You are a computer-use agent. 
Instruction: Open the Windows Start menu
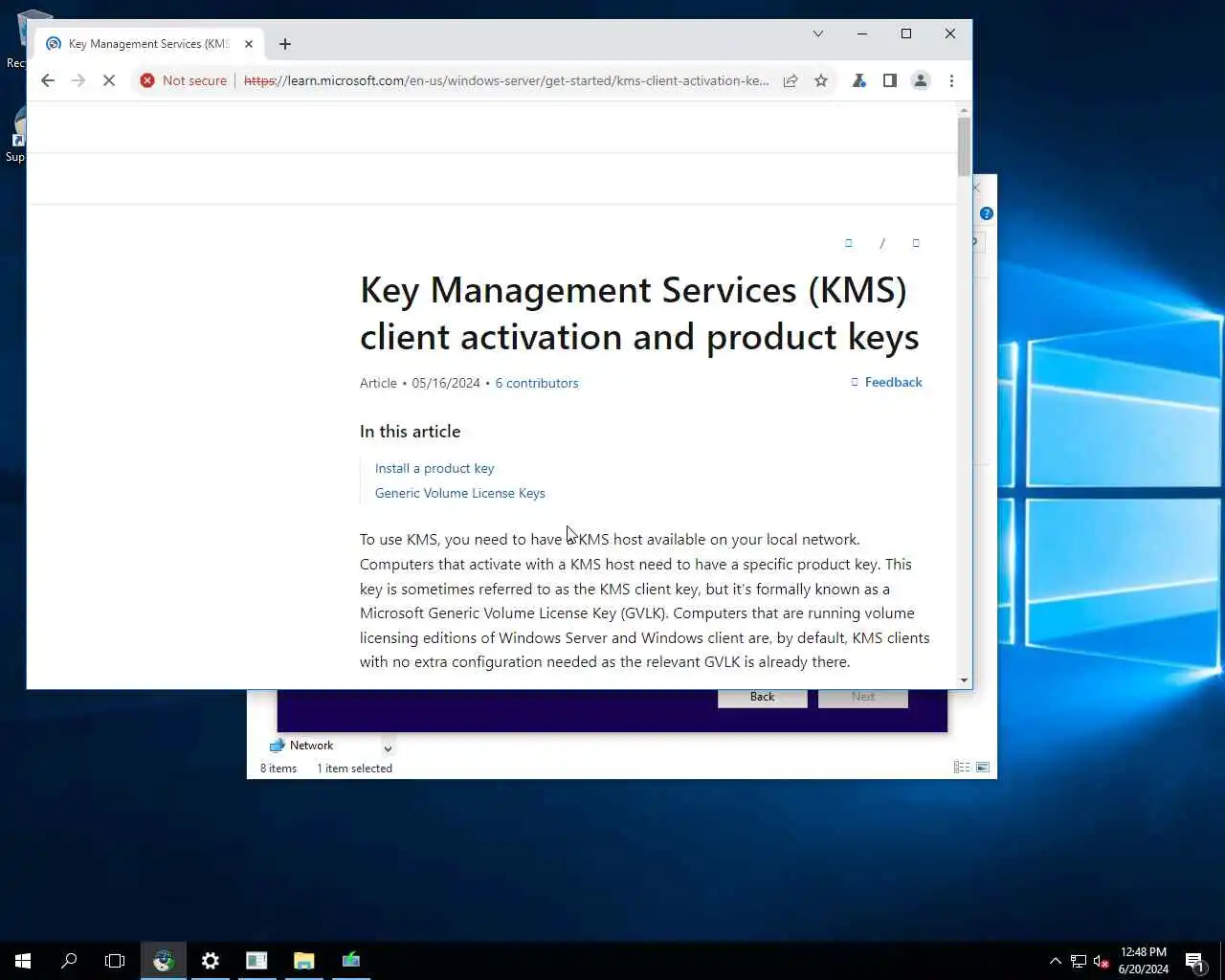click(23, 961)
